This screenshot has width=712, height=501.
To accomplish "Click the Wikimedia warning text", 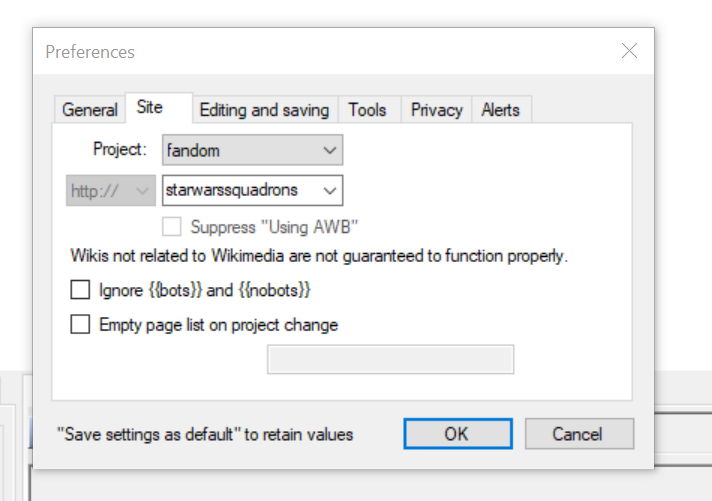I will pyautogui.click(x=319, y=256).
